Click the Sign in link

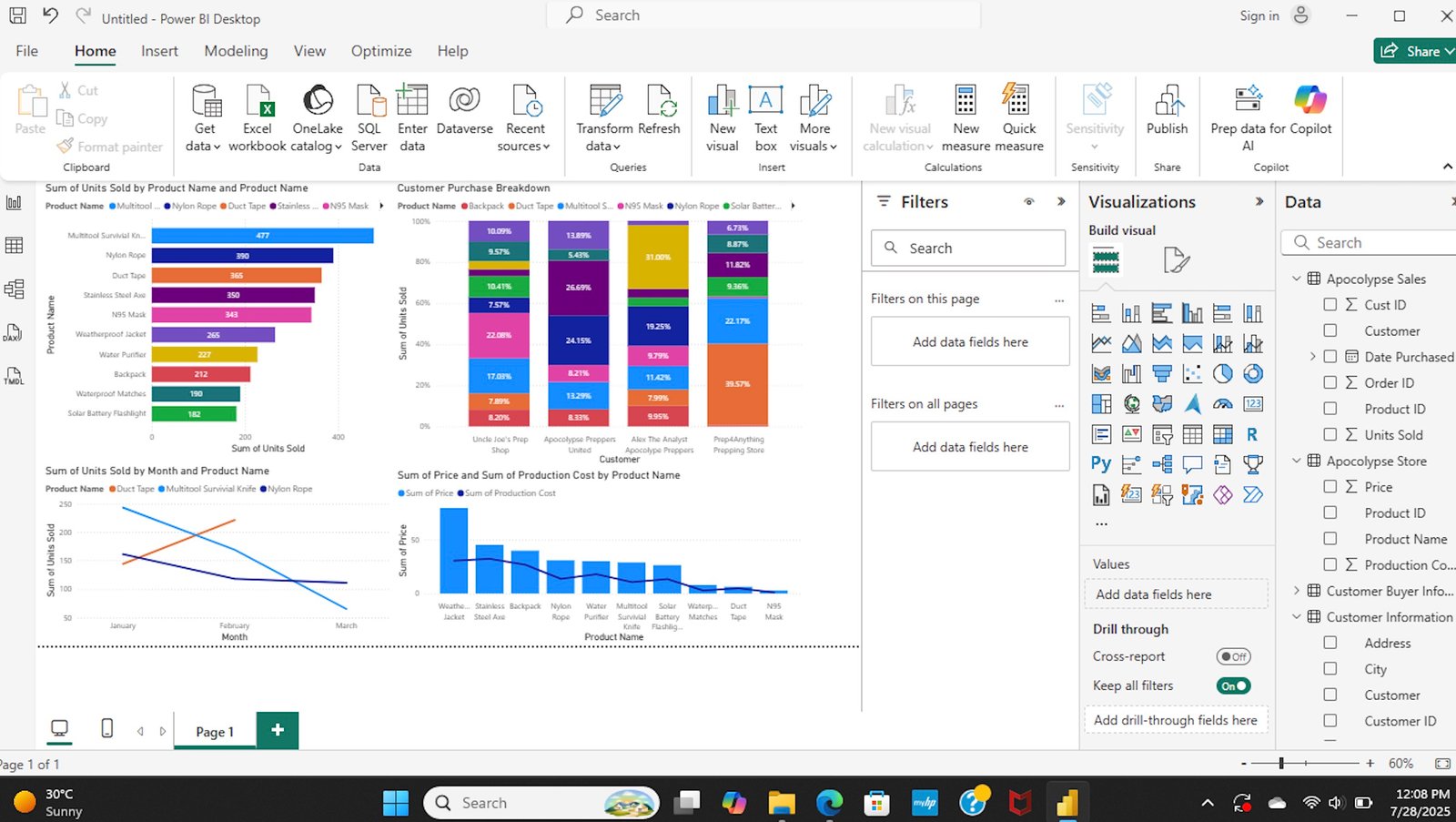[1259, 15]
